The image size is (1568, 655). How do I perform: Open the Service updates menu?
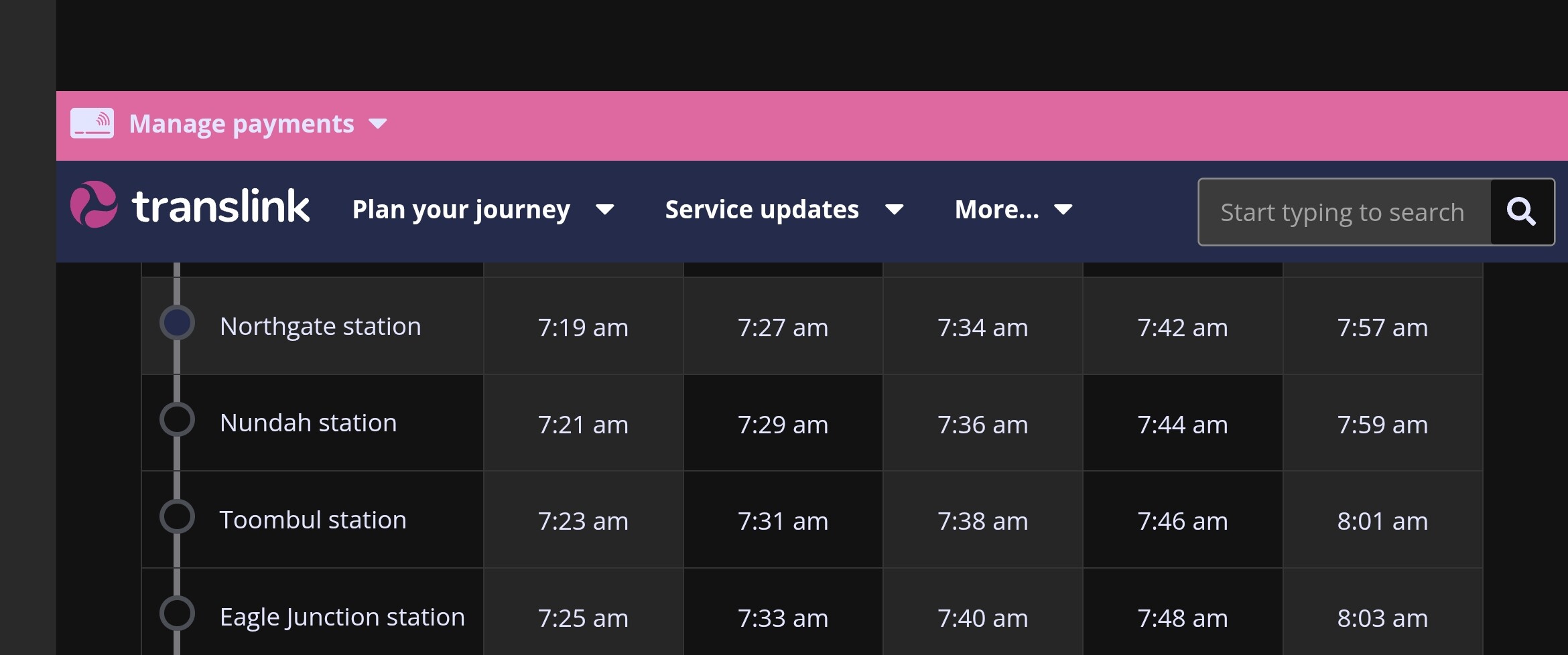761,210
